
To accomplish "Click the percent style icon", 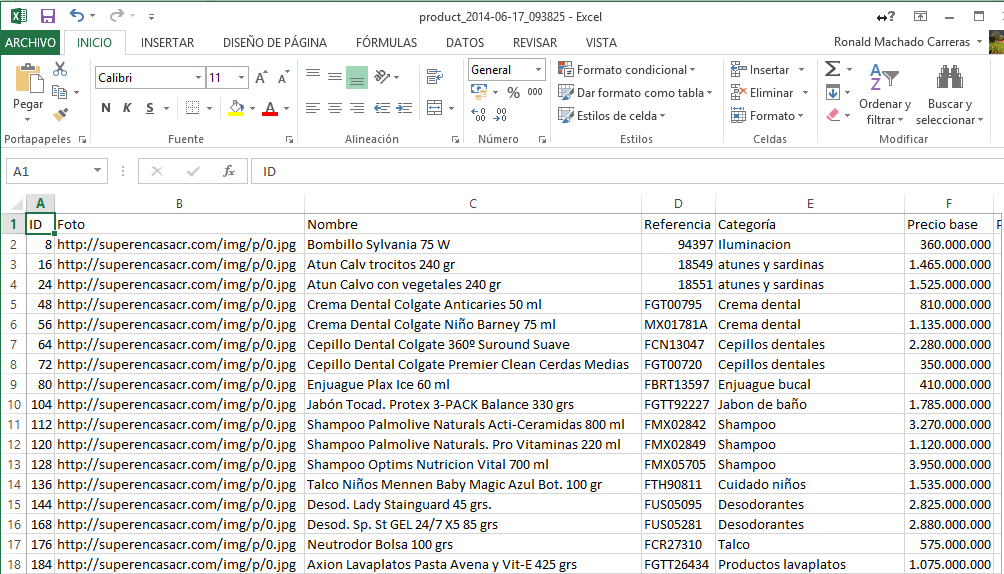I will (x=513, y=92).
